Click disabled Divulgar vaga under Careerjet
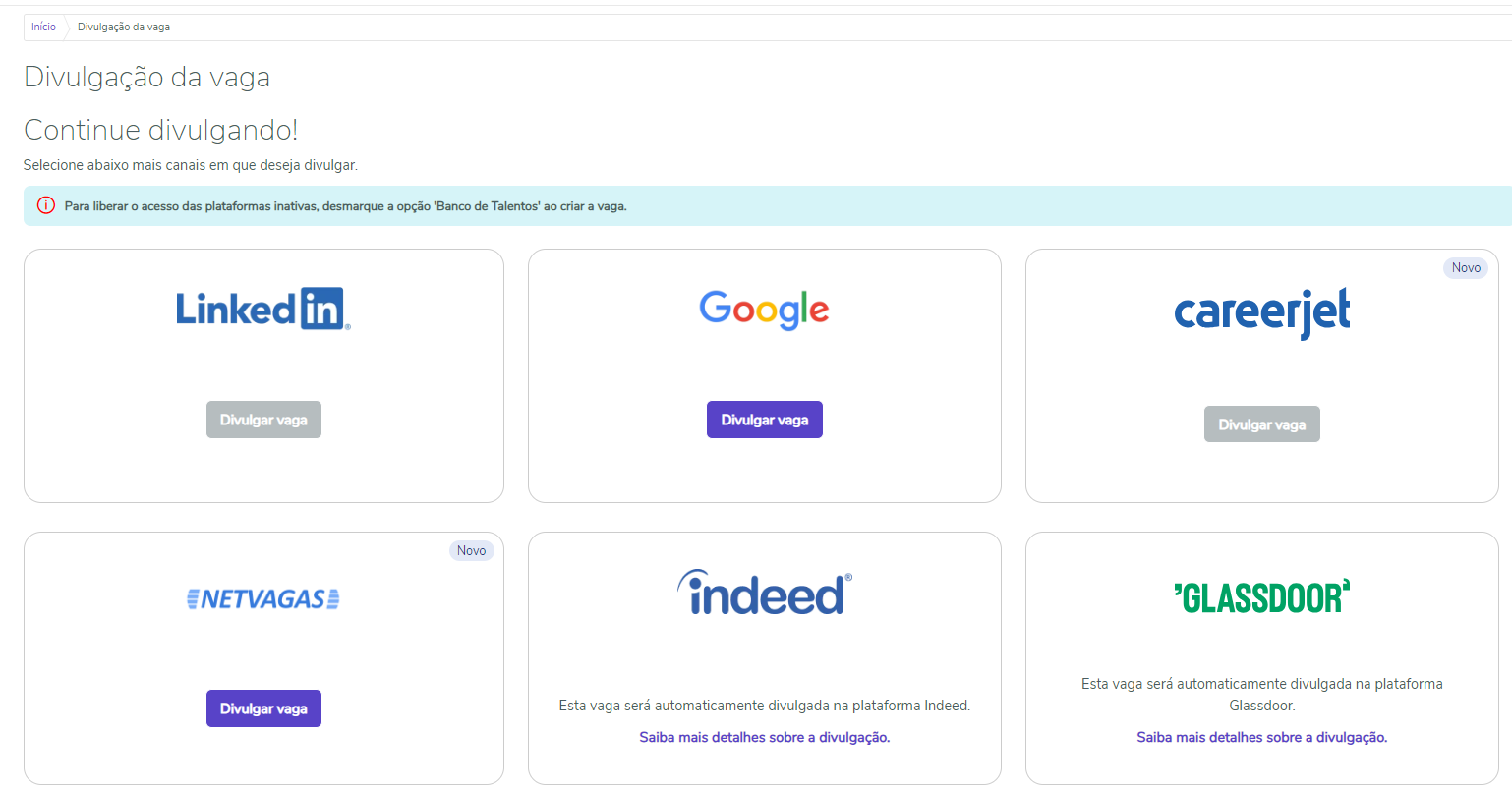The height and width of the screenshot is (792, 1512). [x=1261, y=424]
